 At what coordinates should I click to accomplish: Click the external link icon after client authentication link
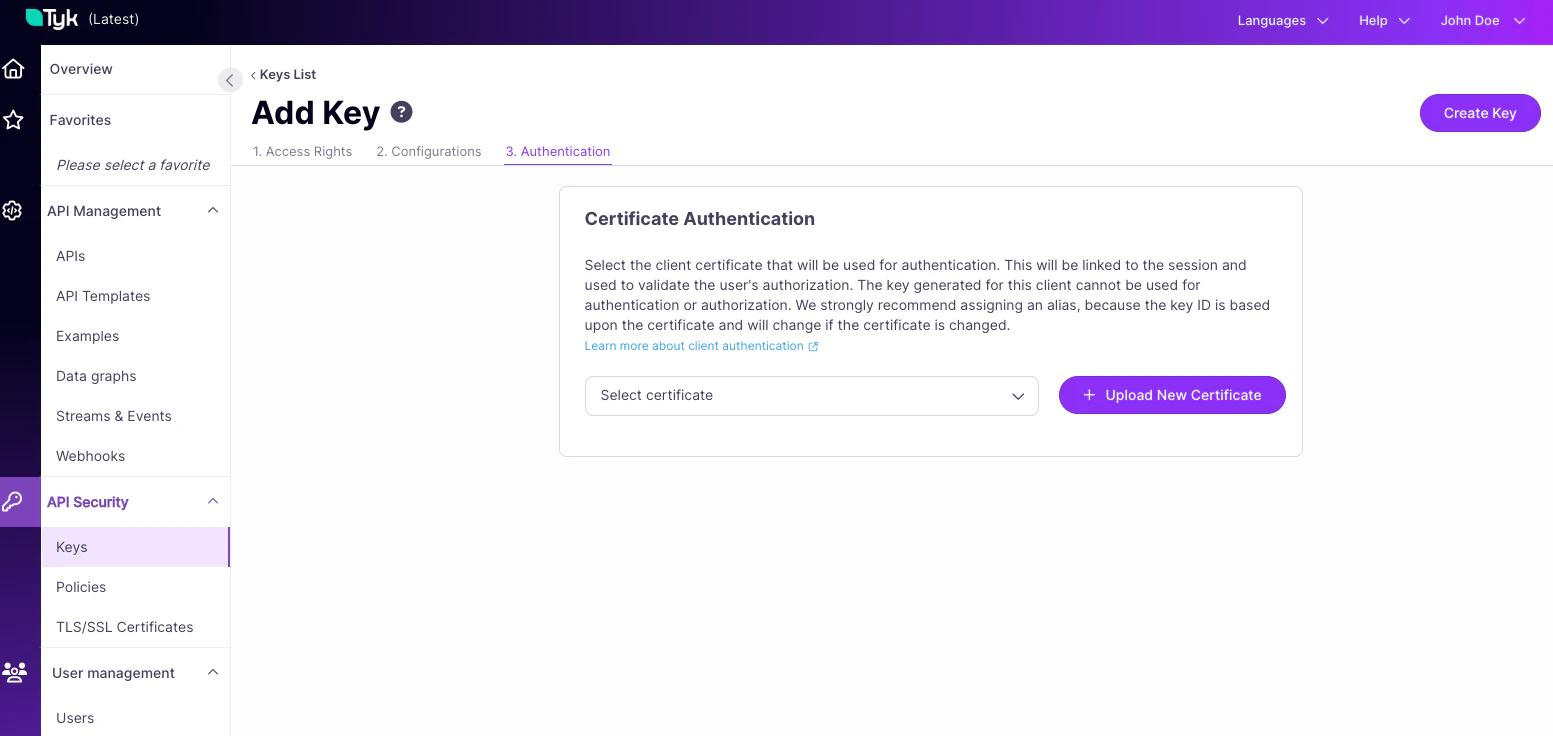(x=812, y=345)
